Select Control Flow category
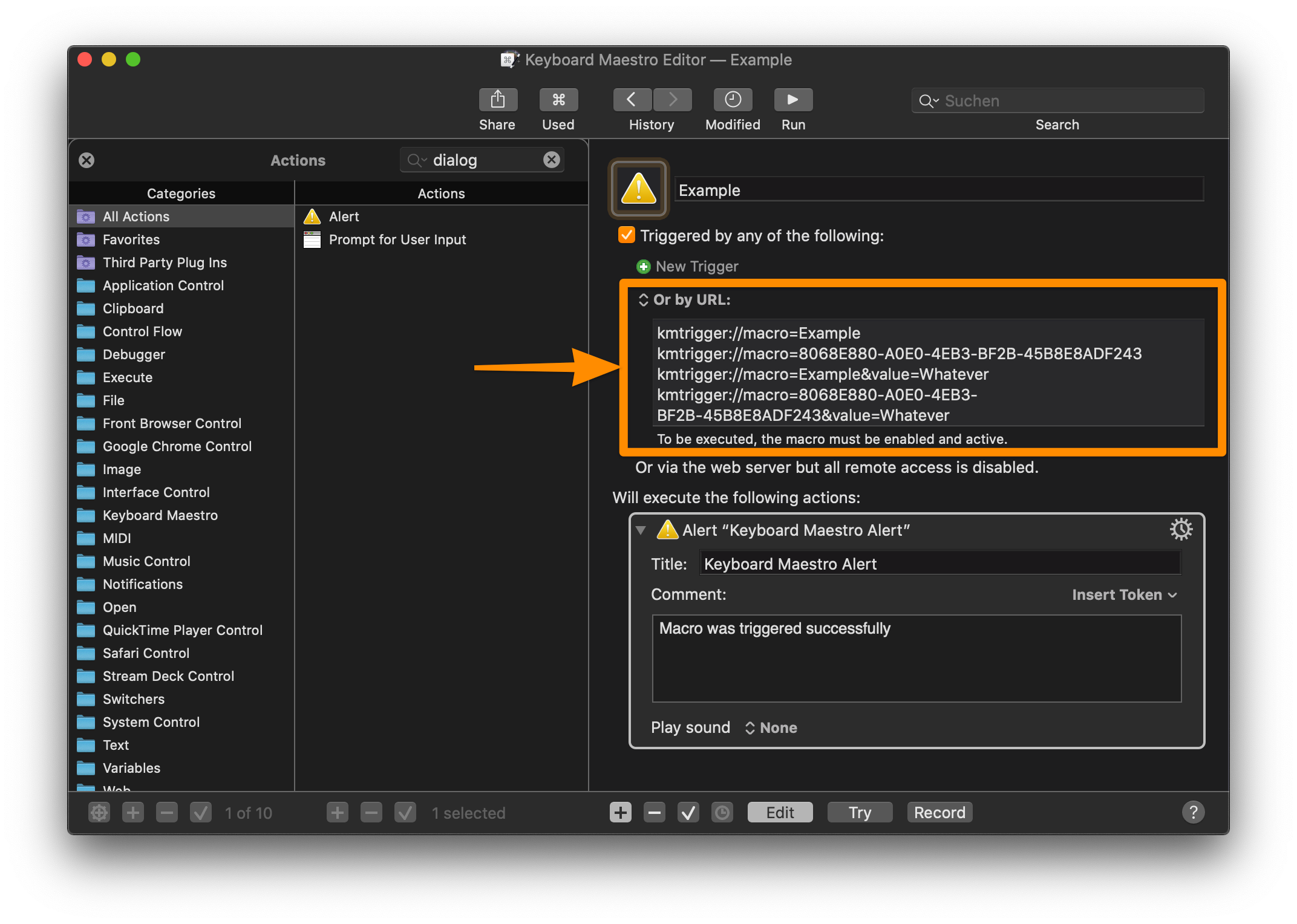Screen dimensions: 1297x924 coord(181,331)
